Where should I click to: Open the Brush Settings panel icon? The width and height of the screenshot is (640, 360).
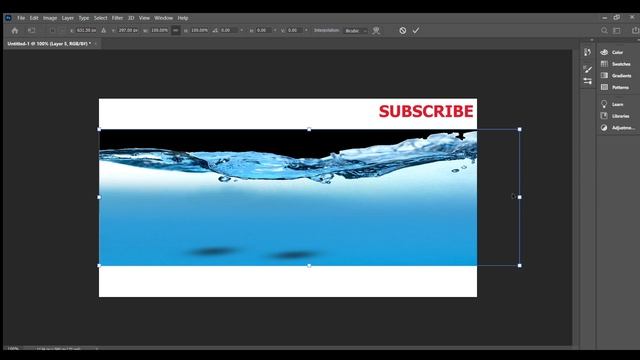click(x=587, y=81)
